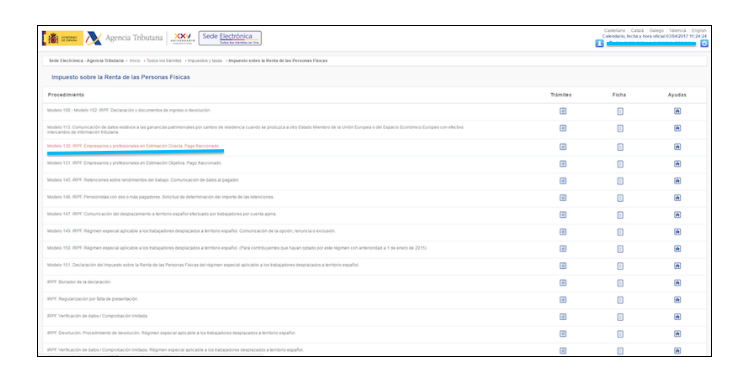This screenshot has width=754, height=389.
Task: Open Modelo 145 Retenciones sobre rendimientos del trabajo
Action: [x=143, y=180]
